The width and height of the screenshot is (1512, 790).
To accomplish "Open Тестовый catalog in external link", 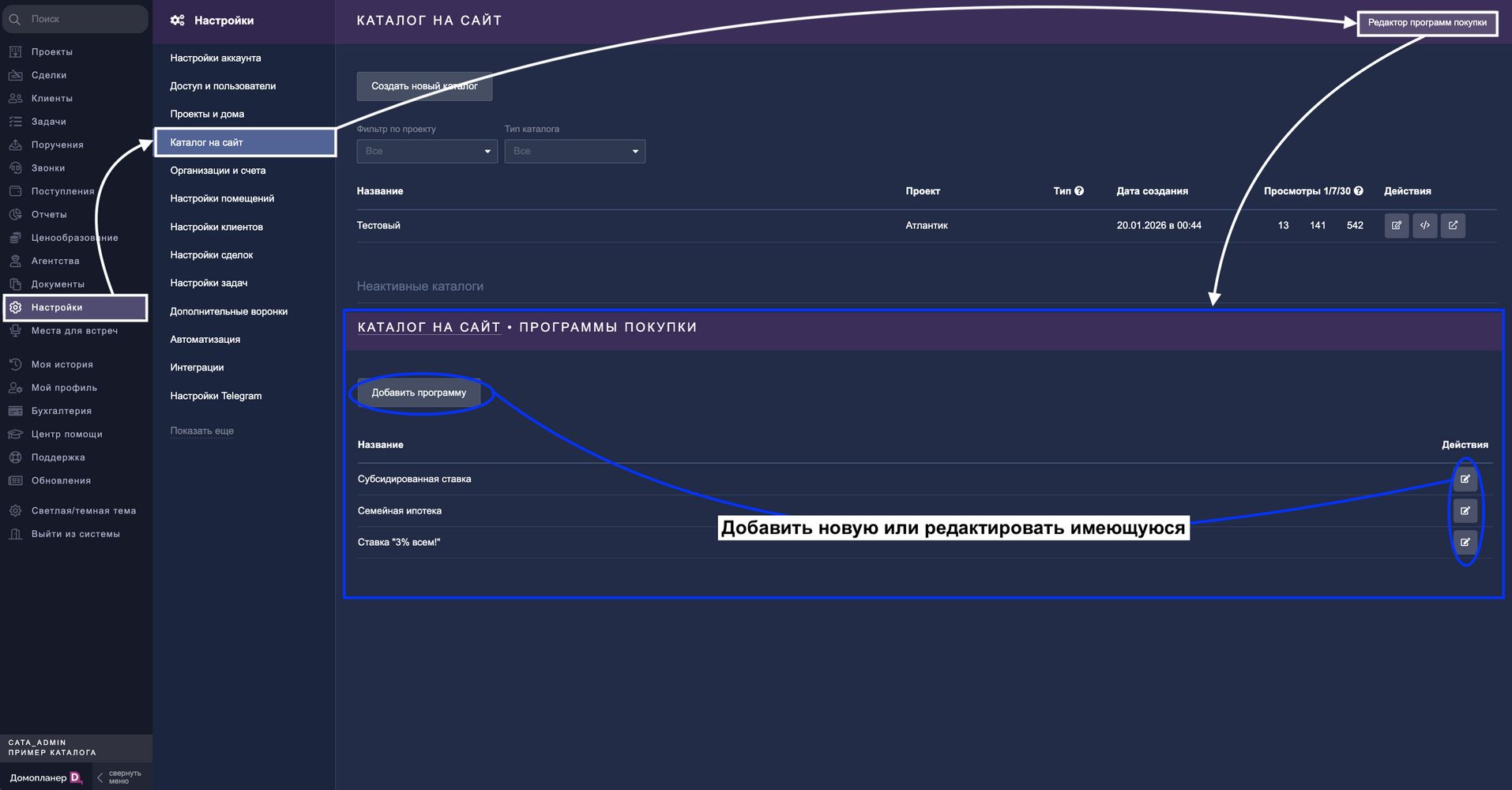I will point(1453,226).
